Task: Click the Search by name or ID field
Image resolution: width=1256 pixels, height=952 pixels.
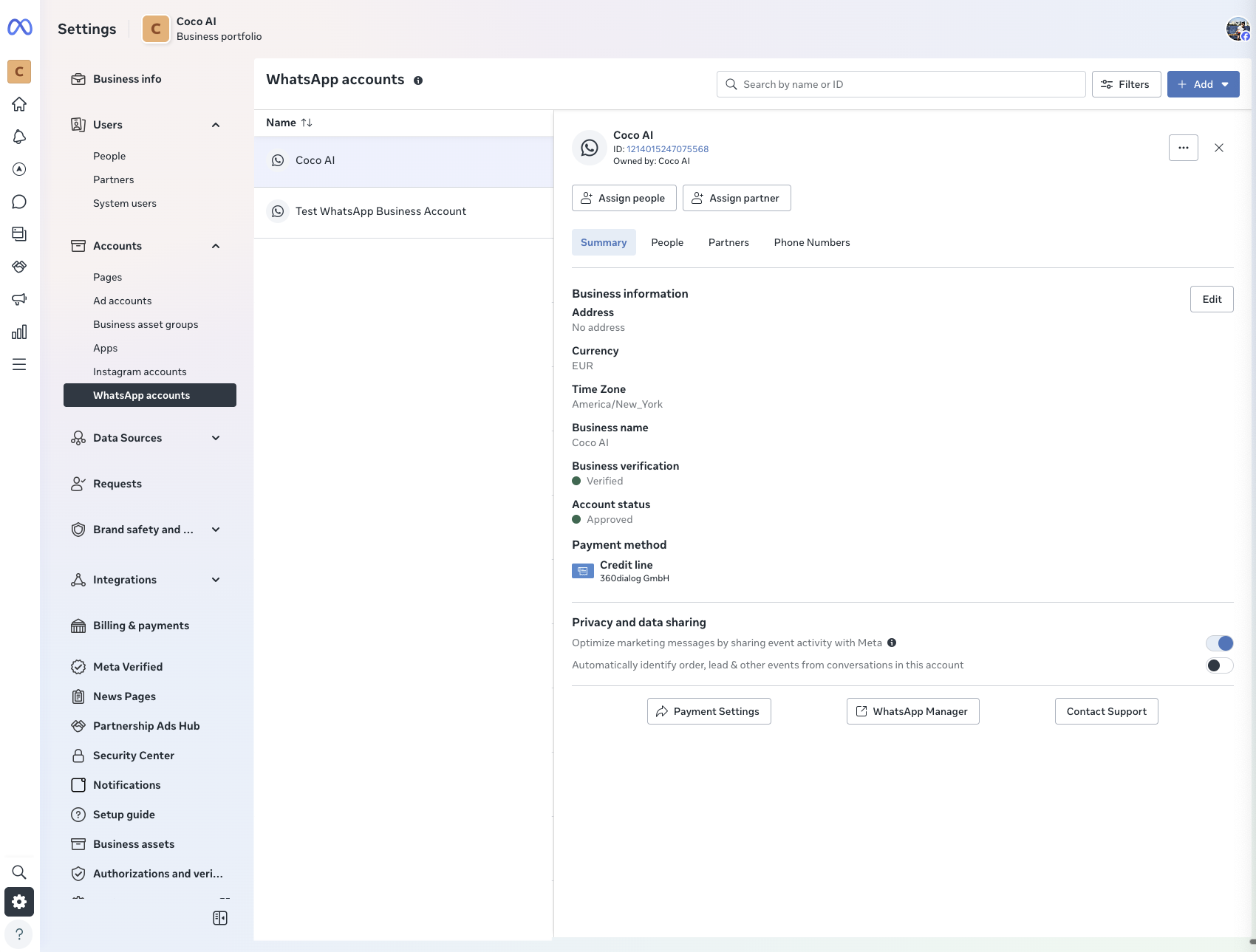Action: tap(901, 84)
